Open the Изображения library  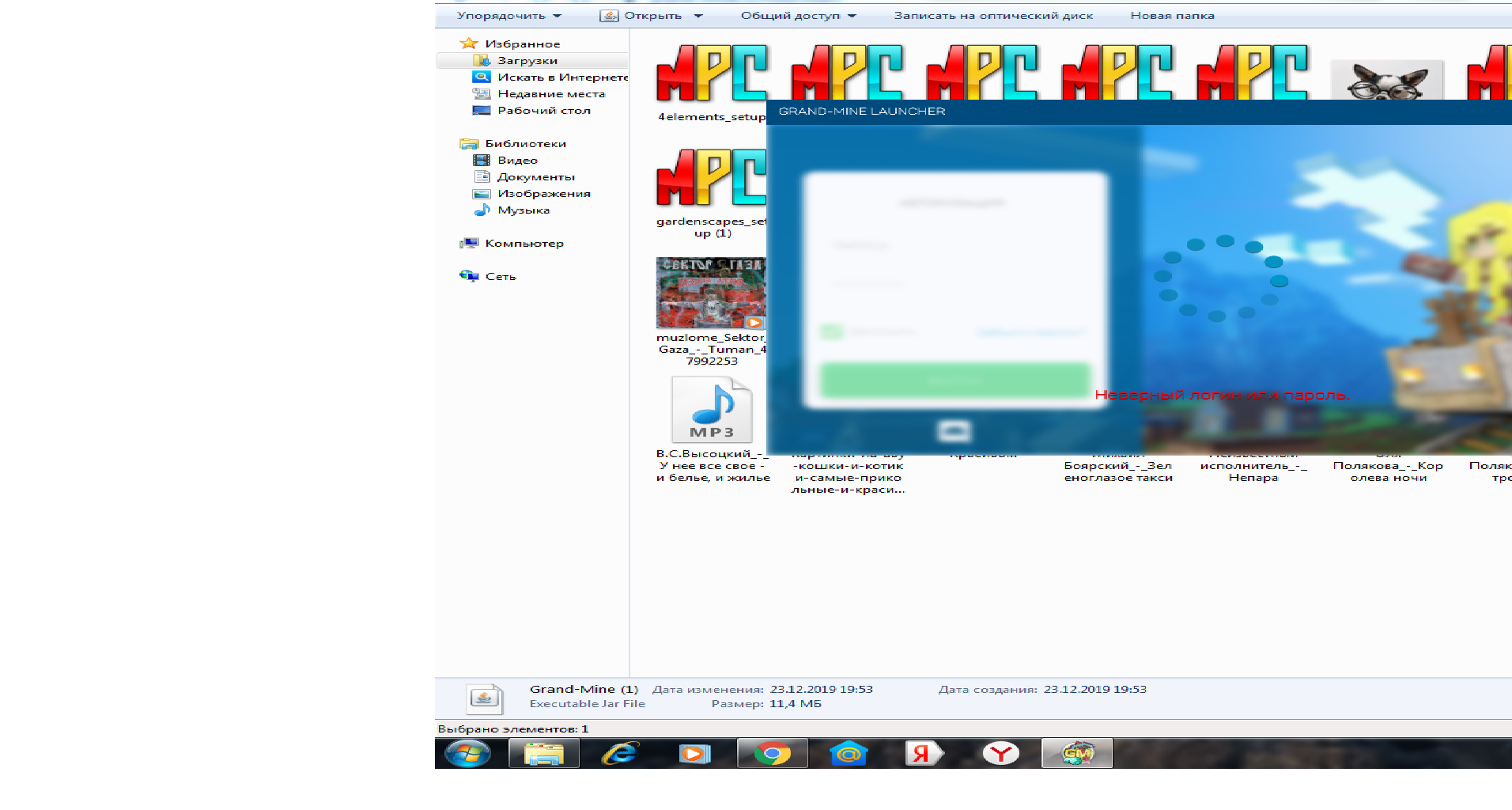[x=544, y=193]
